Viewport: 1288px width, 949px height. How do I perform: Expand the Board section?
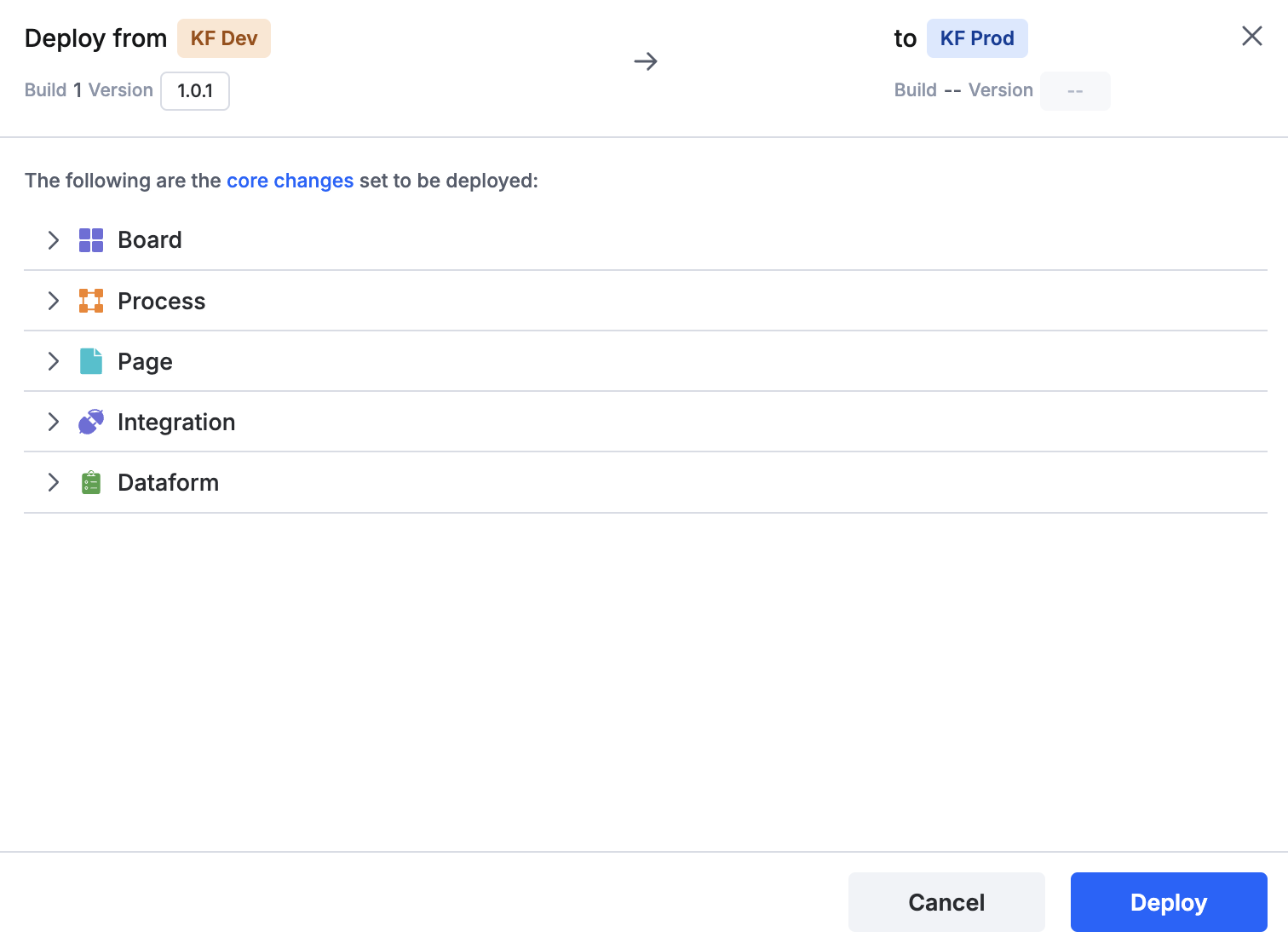pyautogui.click(x=54, y=240)
